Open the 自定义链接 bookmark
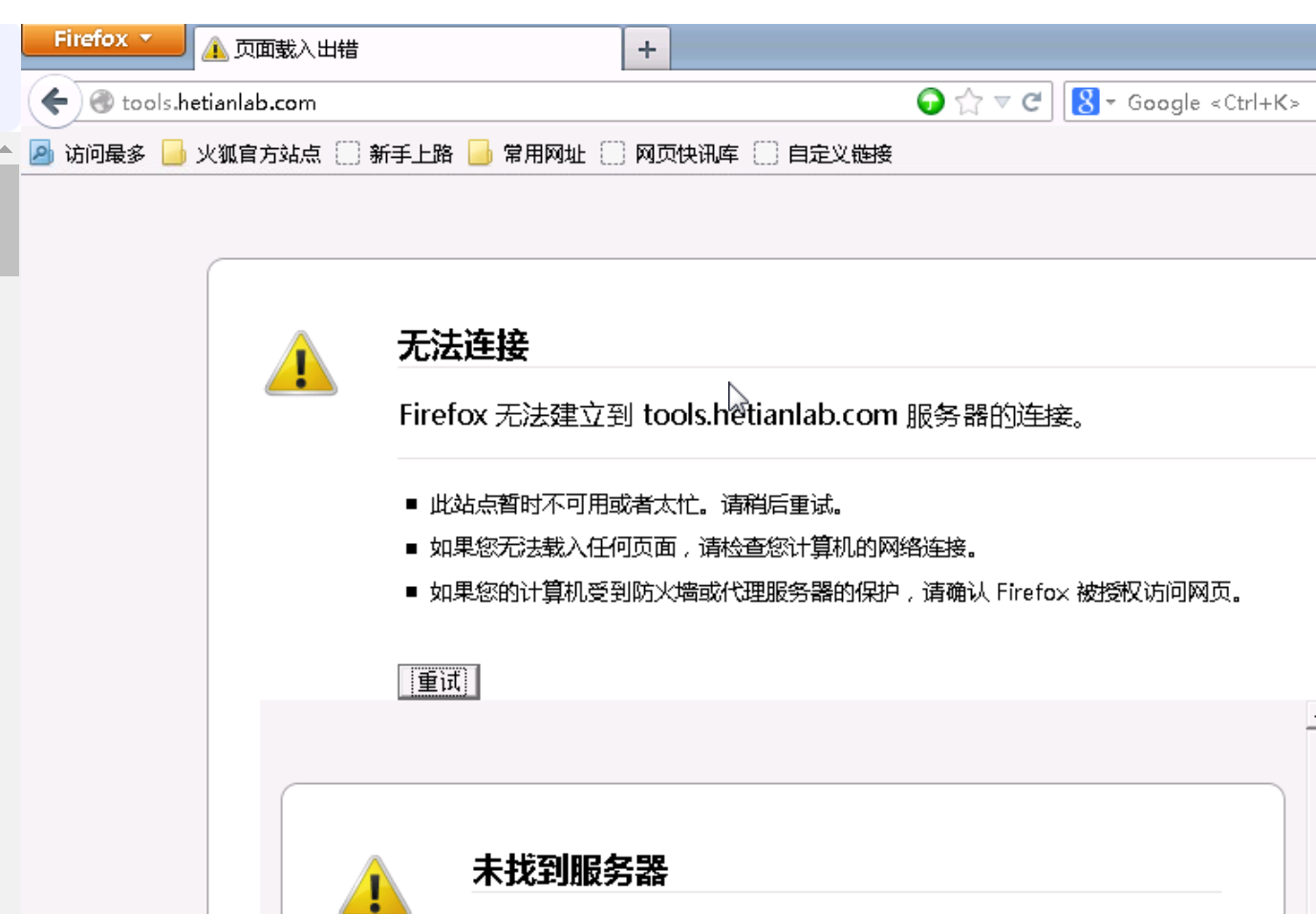The height and width of the screenshot is (914, 1316). tap(823, 154)
